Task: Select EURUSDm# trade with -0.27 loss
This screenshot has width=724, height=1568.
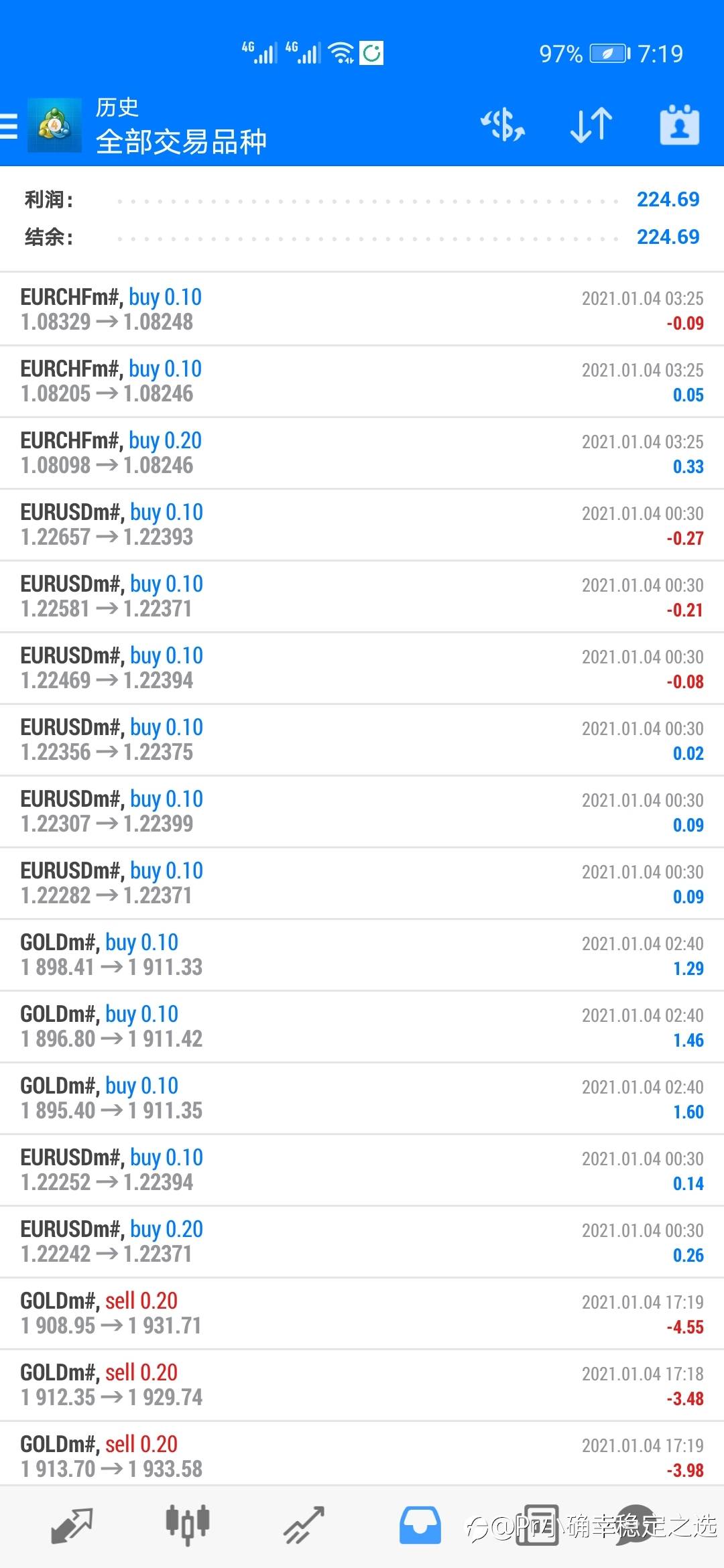Action: point(362,525)
